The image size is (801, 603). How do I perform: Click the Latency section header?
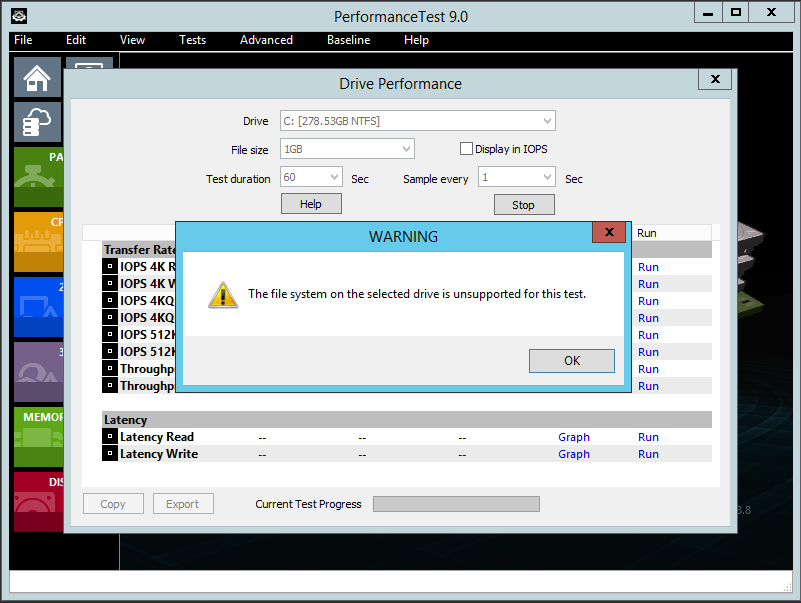407,420
